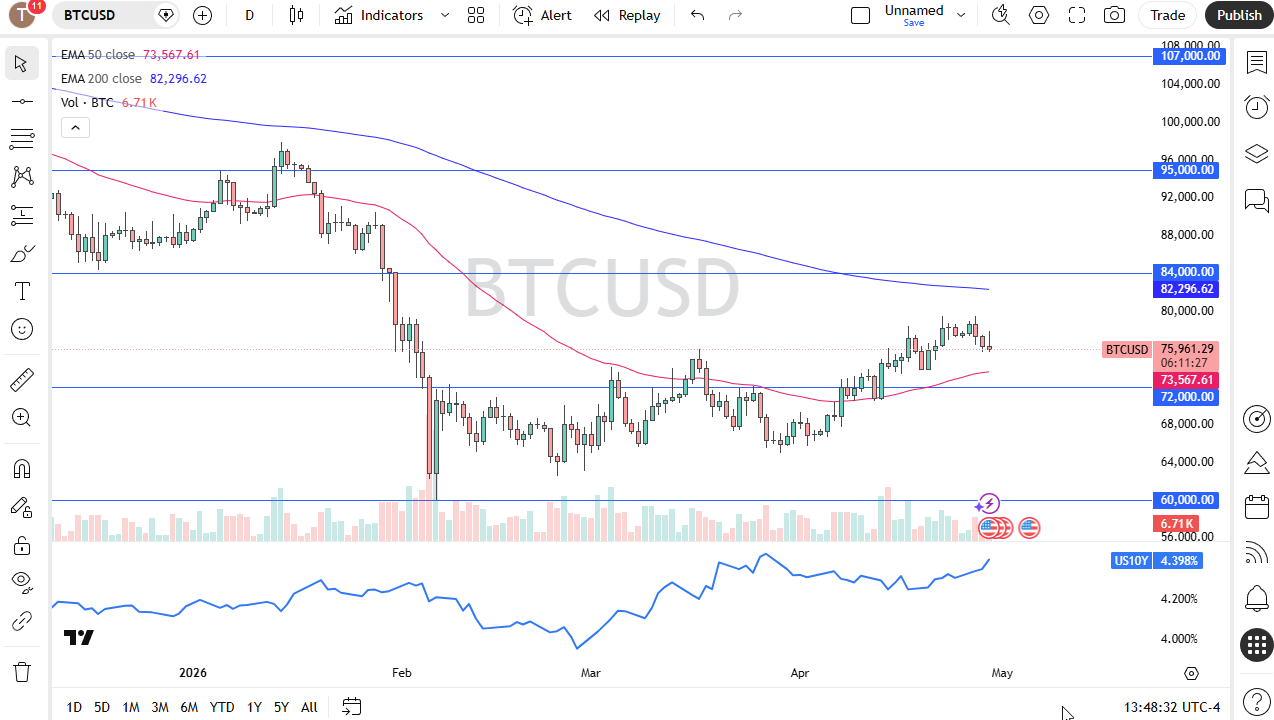
Task: Remove all drawings with the trash icon
Action: (22, 671)
